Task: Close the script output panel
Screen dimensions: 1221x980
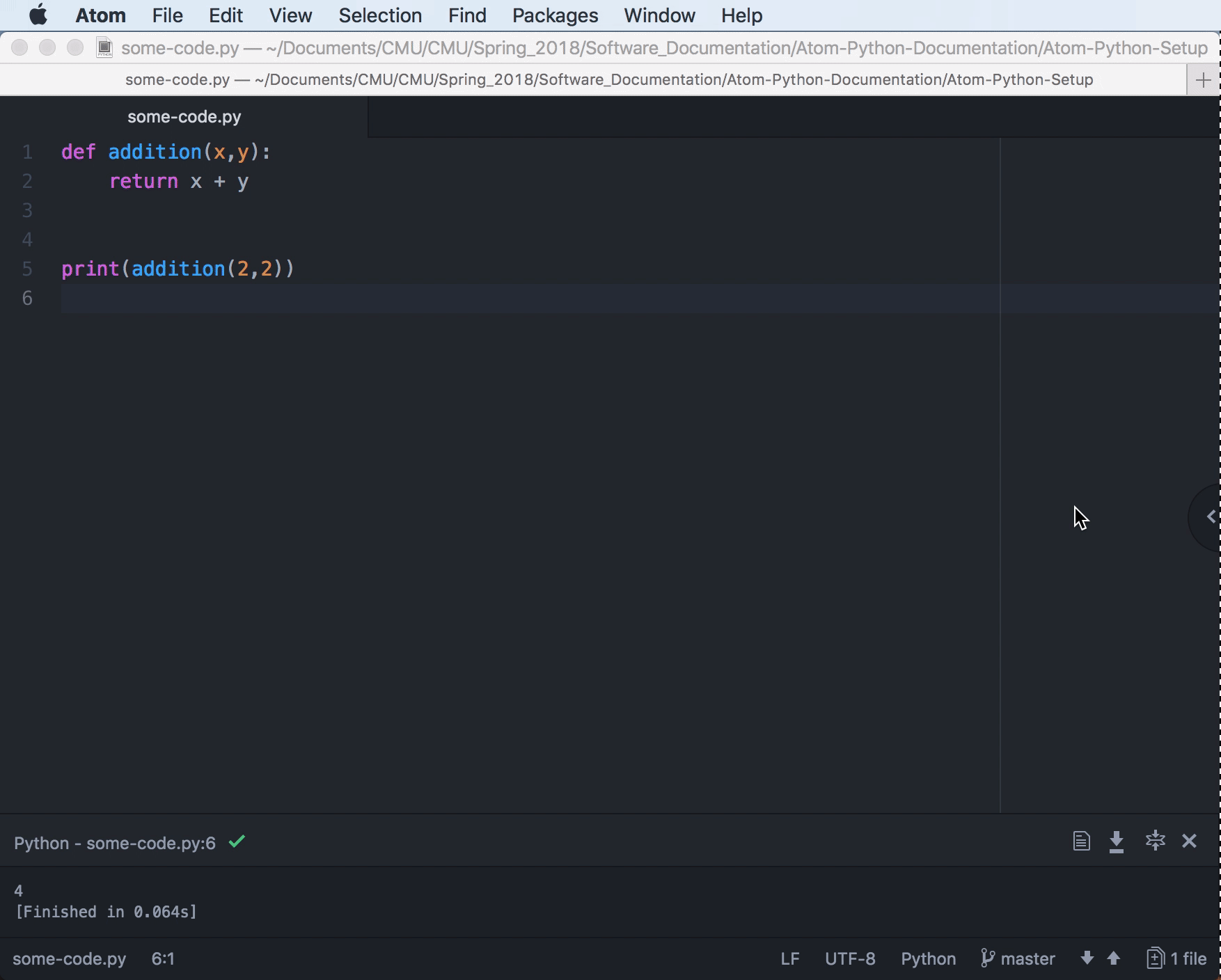Action: [1190, 841]
